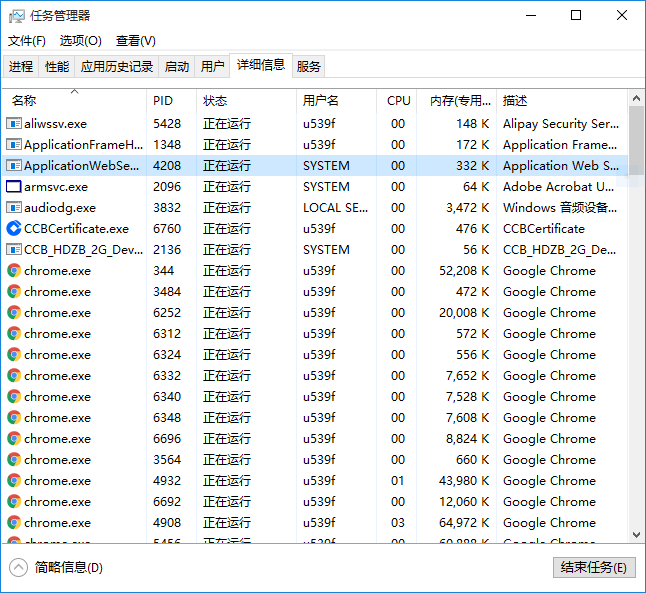Click Chrome icon for PID 6252
This screenshot has width=646, height=593.
pos(14,312)
